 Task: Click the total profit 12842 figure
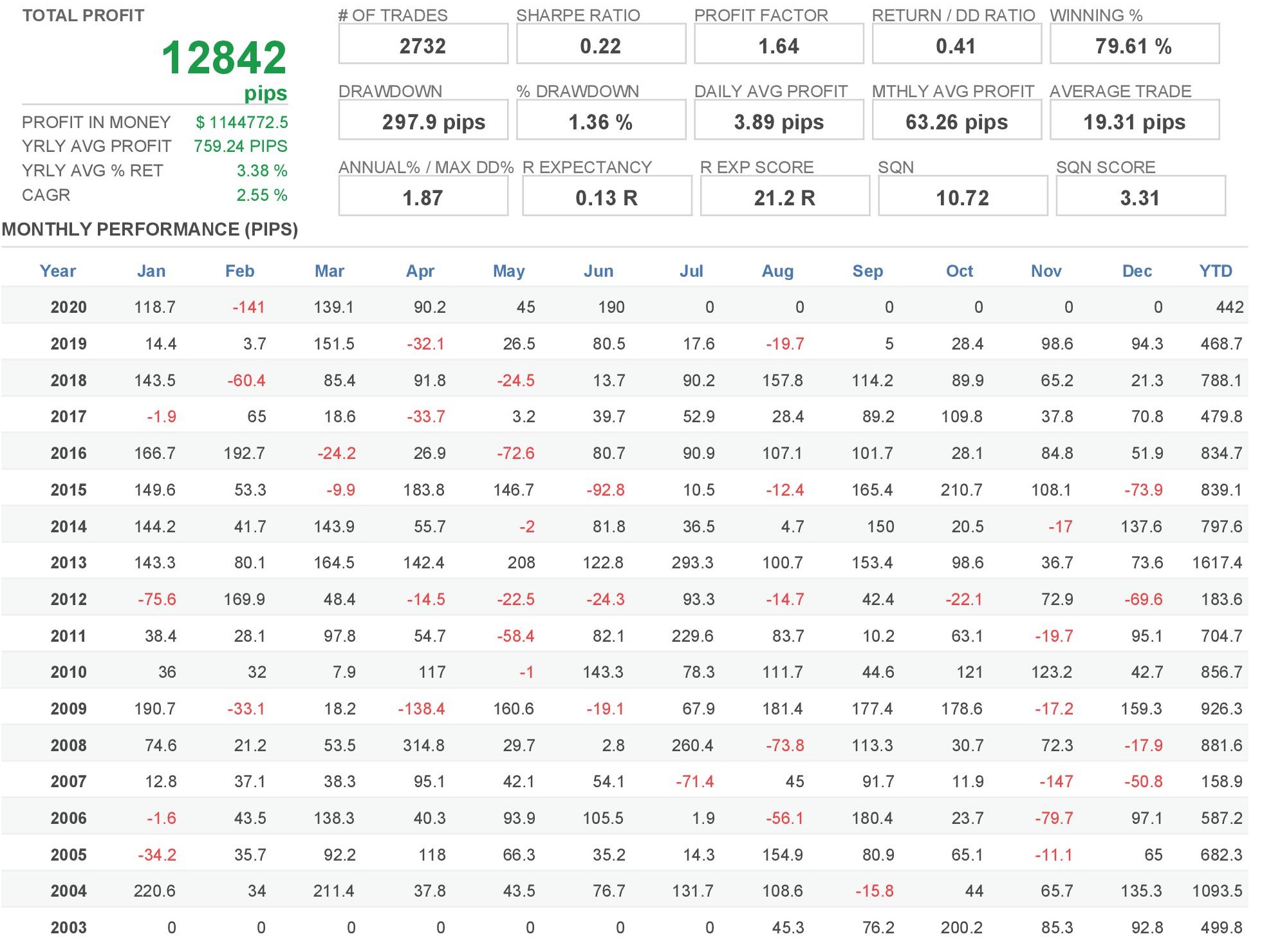point(223,57)
